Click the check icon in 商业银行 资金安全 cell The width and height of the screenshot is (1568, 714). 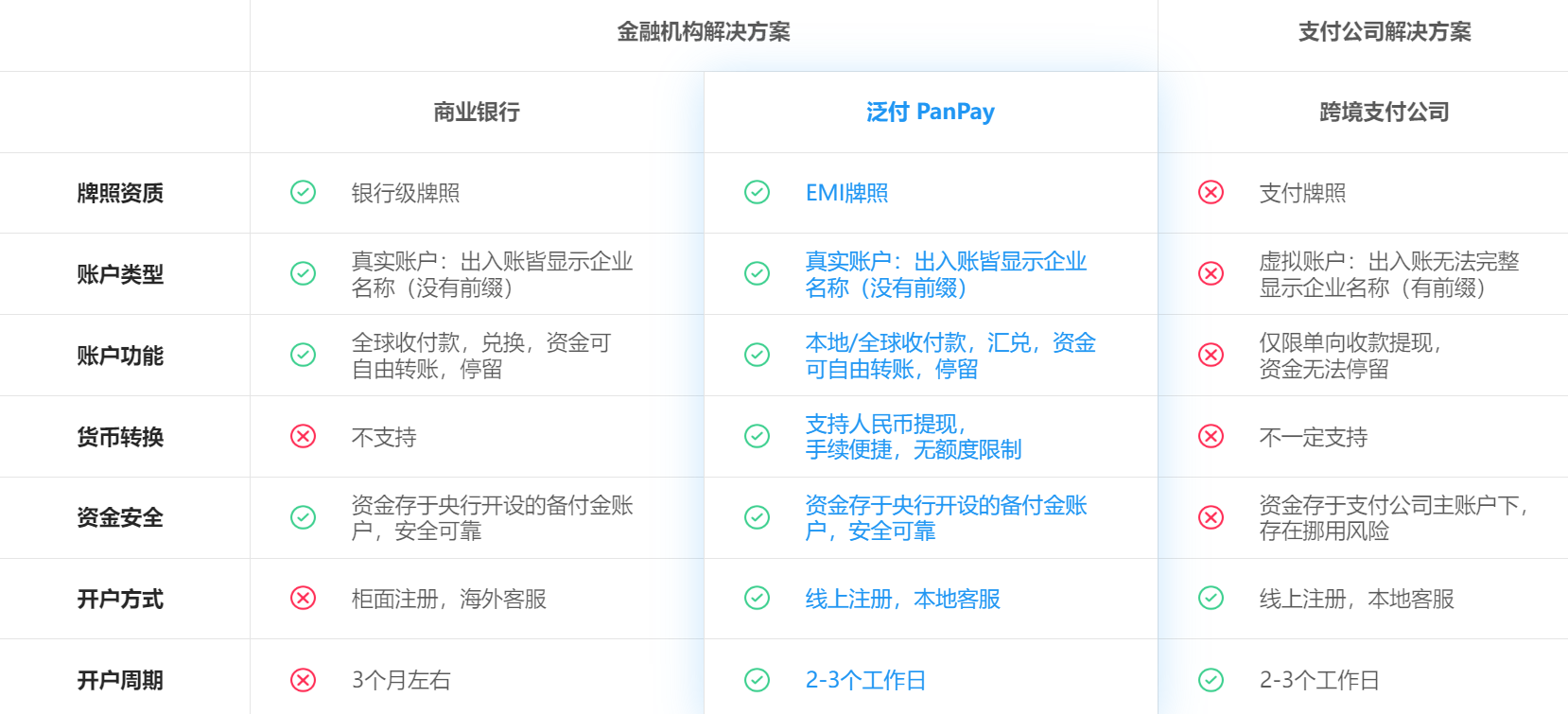point(303,518)
